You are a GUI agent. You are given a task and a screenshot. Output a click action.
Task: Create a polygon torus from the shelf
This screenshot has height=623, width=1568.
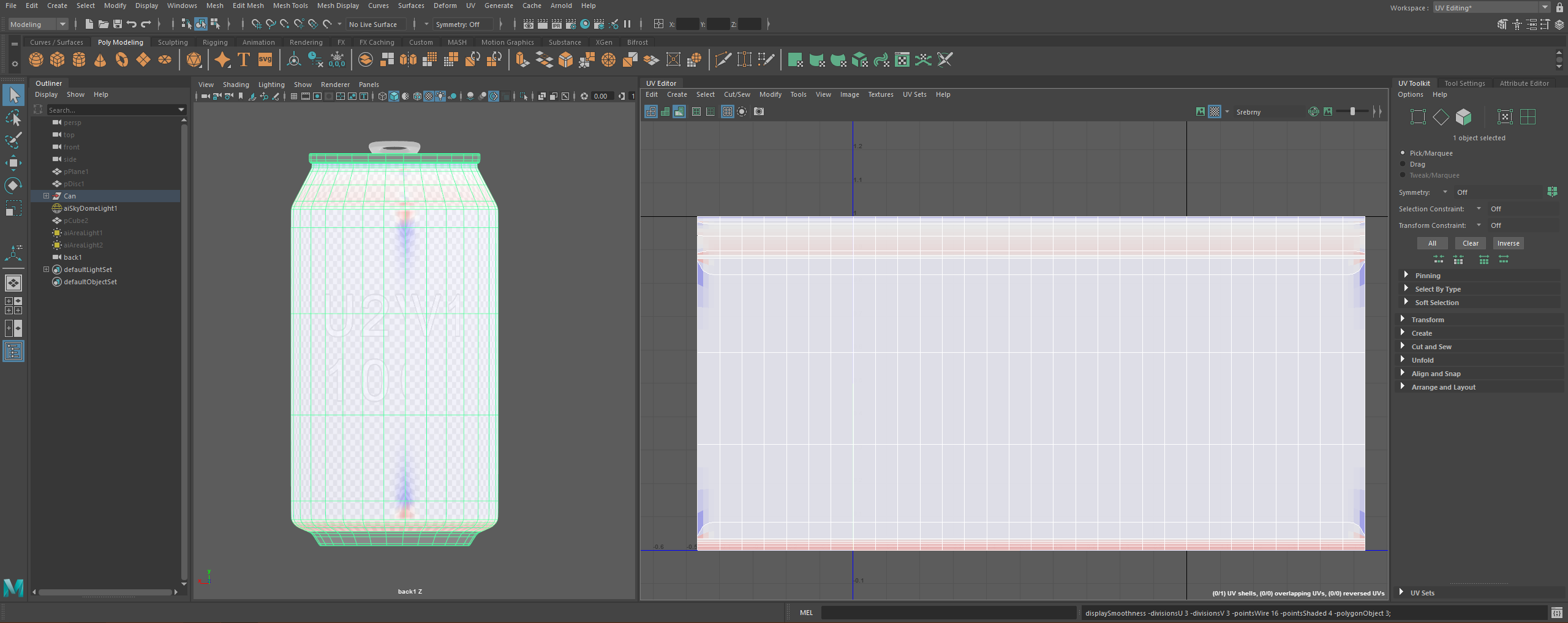pos(122,59)
